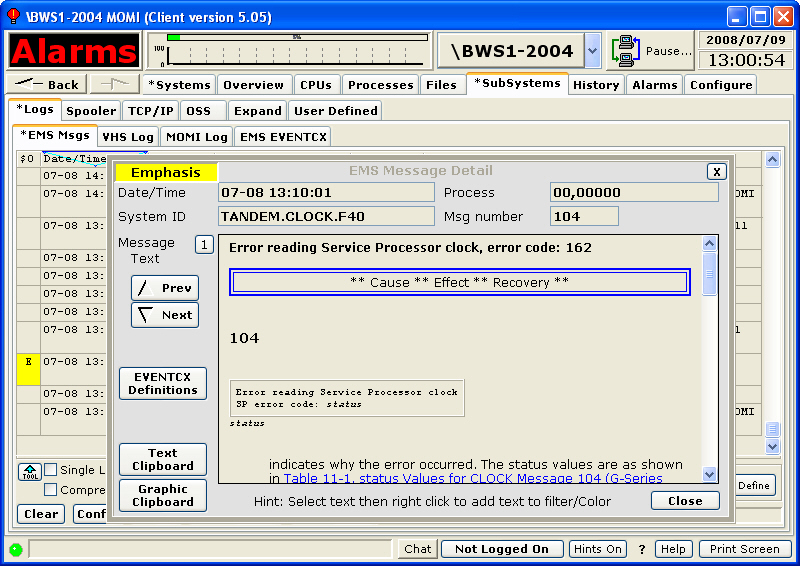Close the EMS Message Detail dialog with X
Image resolution: width=800 pixels, height=566 pixels.
point(716,172)
